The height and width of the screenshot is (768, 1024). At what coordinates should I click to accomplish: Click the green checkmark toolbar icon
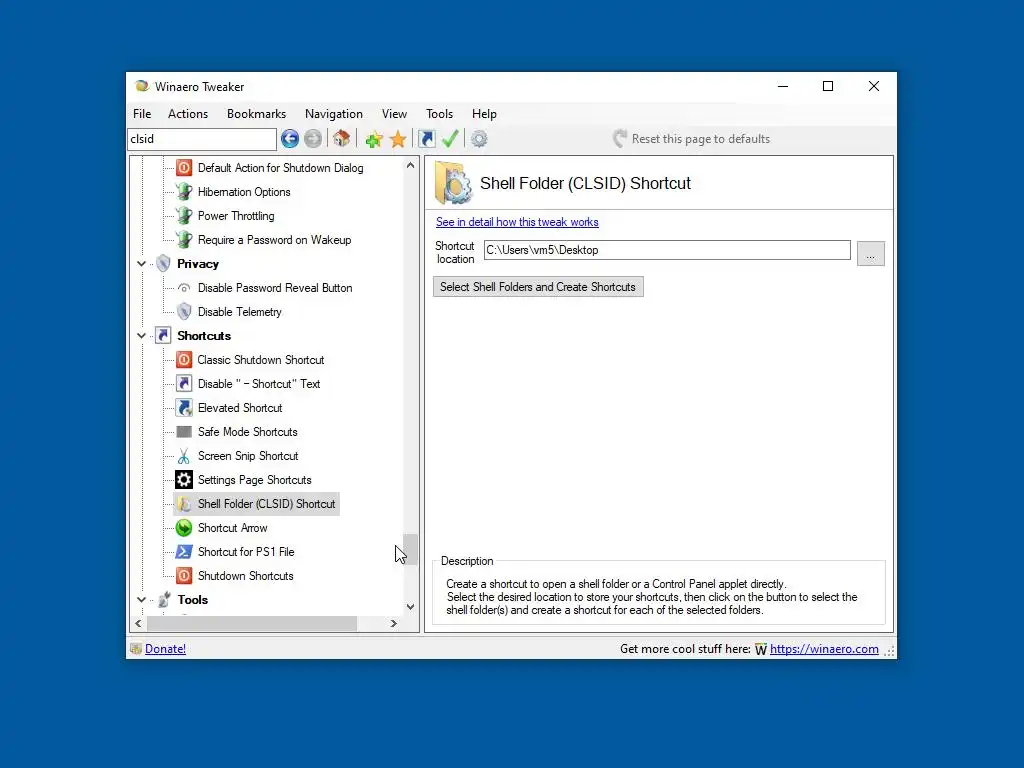tap(450, 138)
